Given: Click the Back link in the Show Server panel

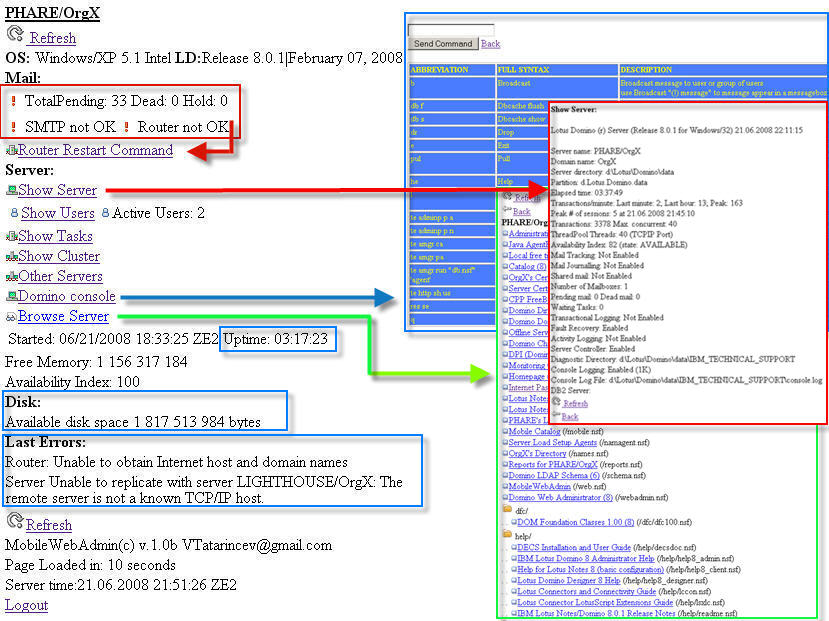Looking at the screenshot, I should click(x=569, y=416).
